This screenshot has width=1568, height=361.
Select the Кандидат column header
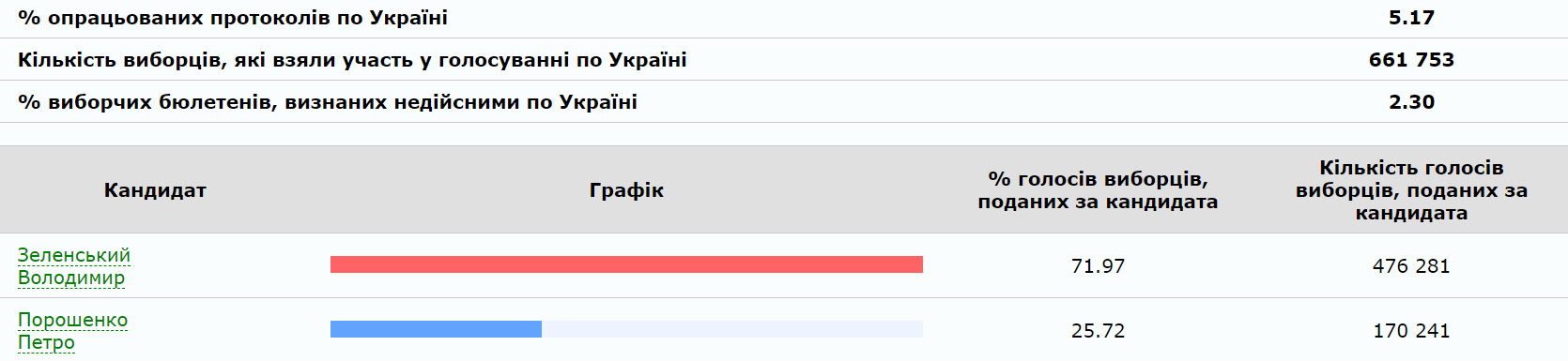click(155, 190)
